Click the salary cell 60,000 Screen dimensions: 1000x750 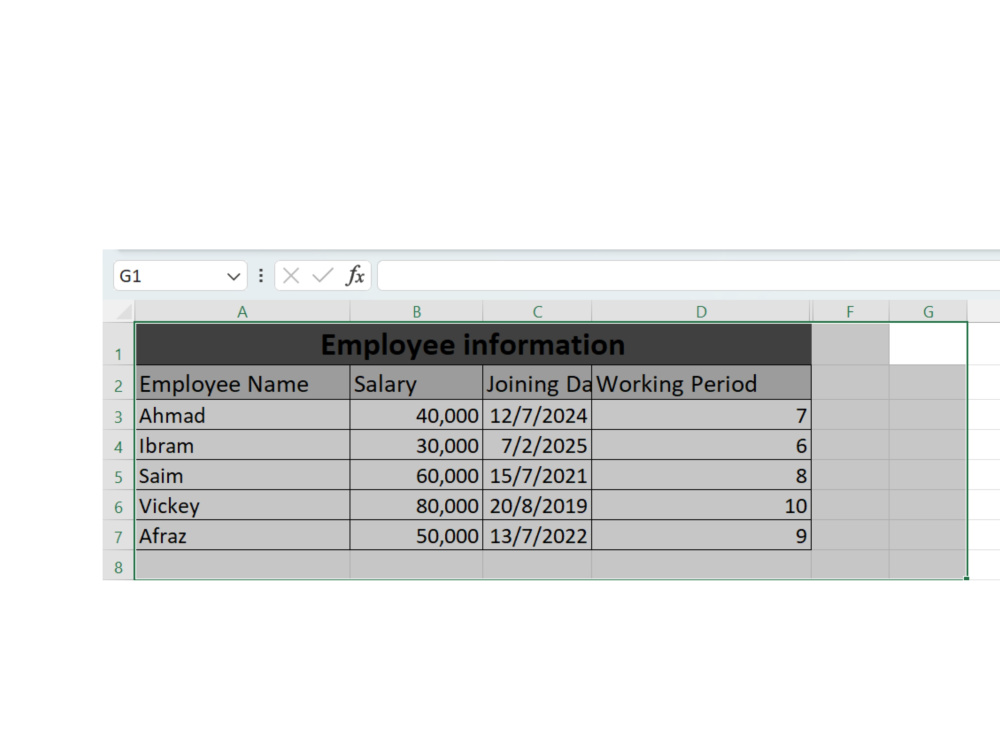point(416,475)
